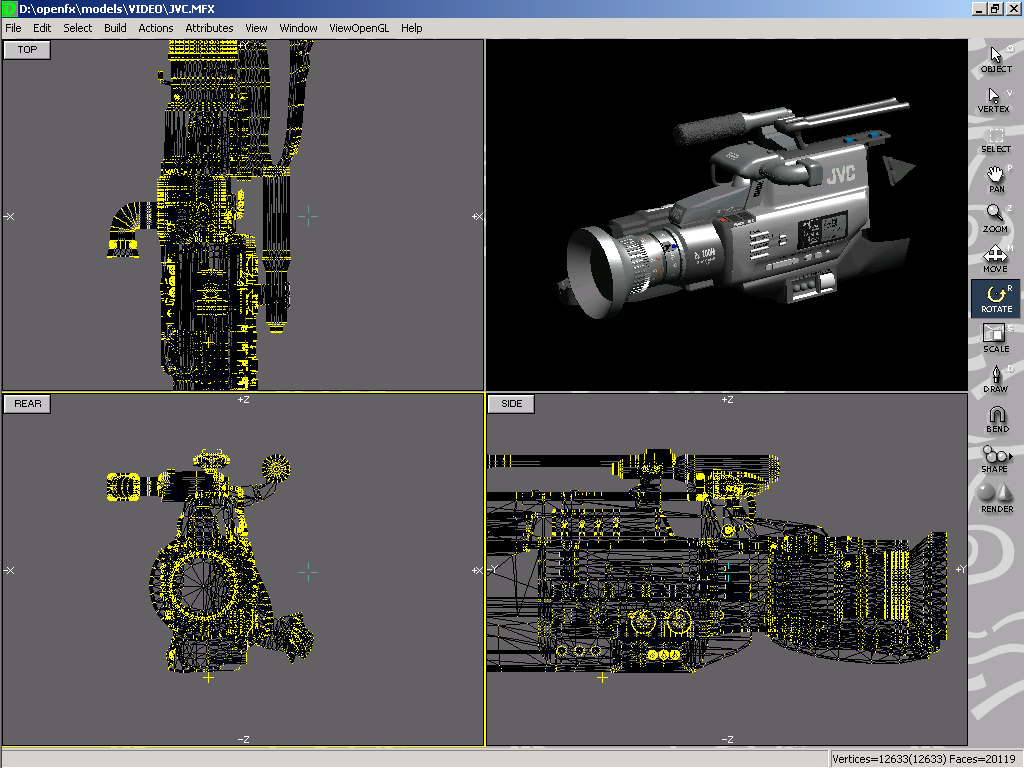Choose the Select tool

[x=995, y=139]
